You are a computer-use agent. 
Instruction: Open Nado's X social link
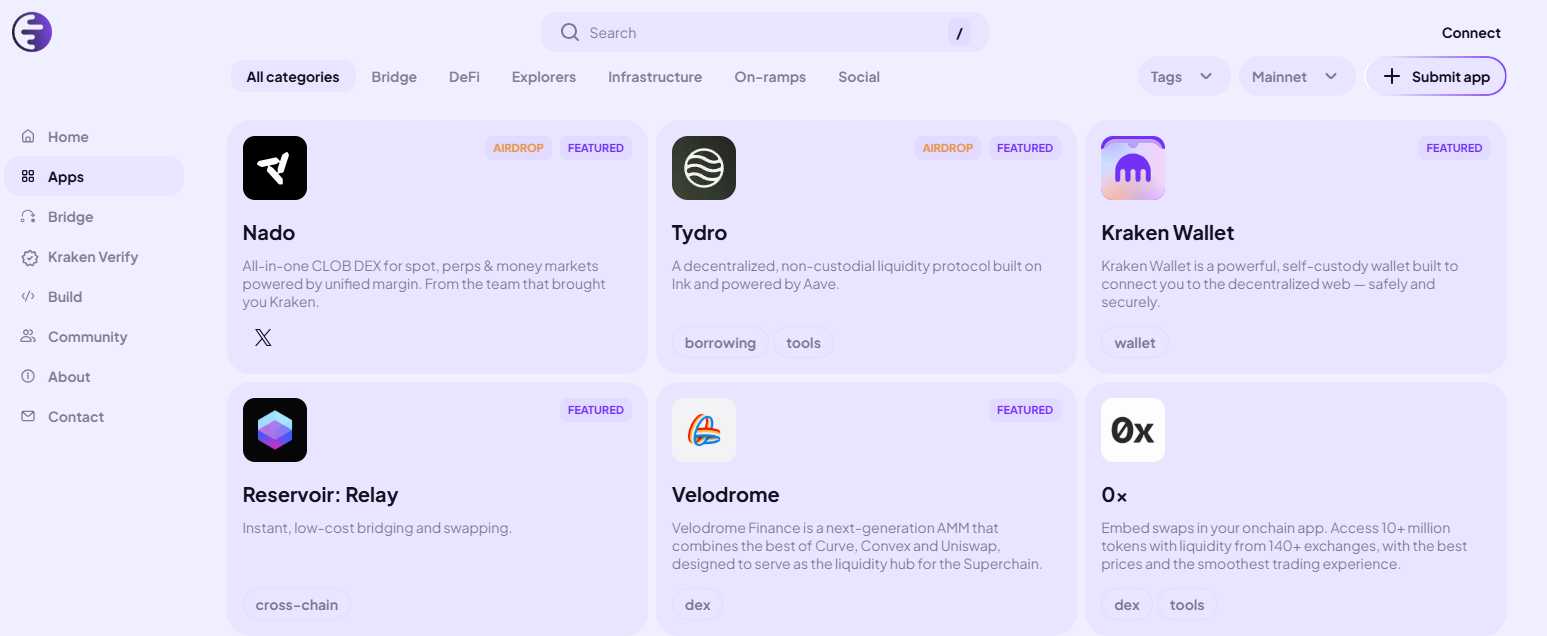click(x=263, y=337)
